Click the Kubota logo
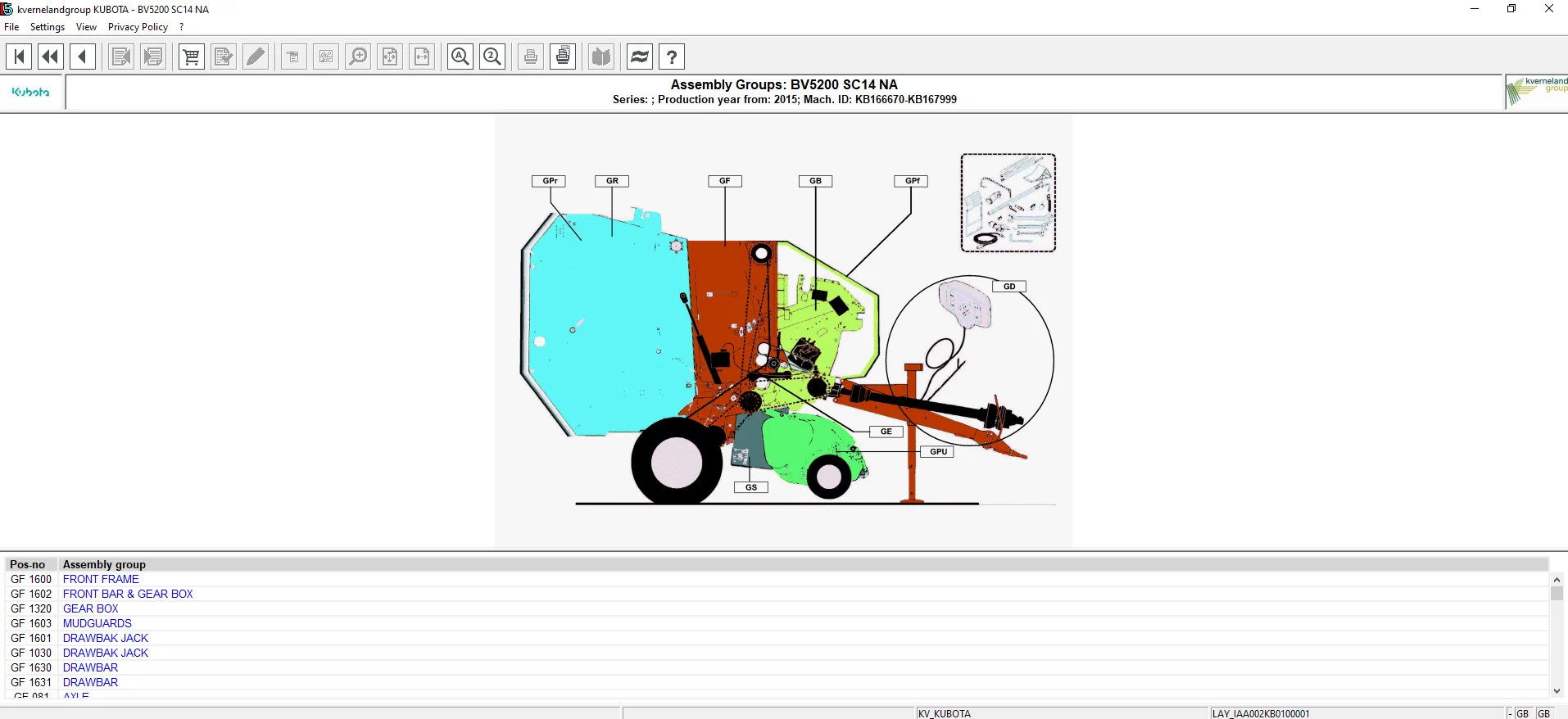This screenshot has height=719, width=1568. pos(31,93)
